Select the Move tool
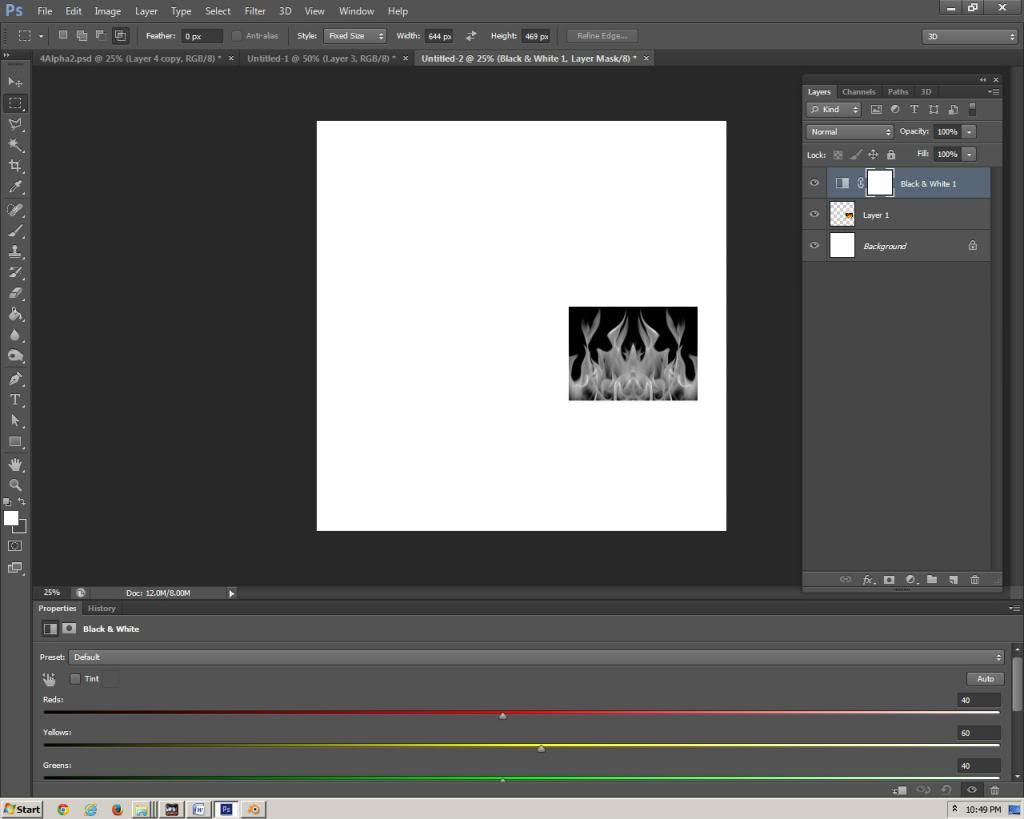Screen dimensions: 1024x819 pos(15,82)
